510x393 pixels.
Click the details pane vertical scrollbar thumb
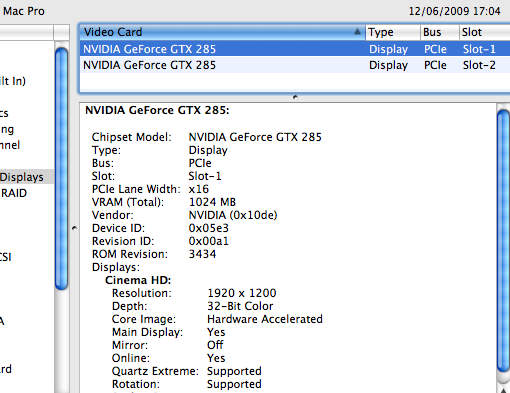pos(503,241)
